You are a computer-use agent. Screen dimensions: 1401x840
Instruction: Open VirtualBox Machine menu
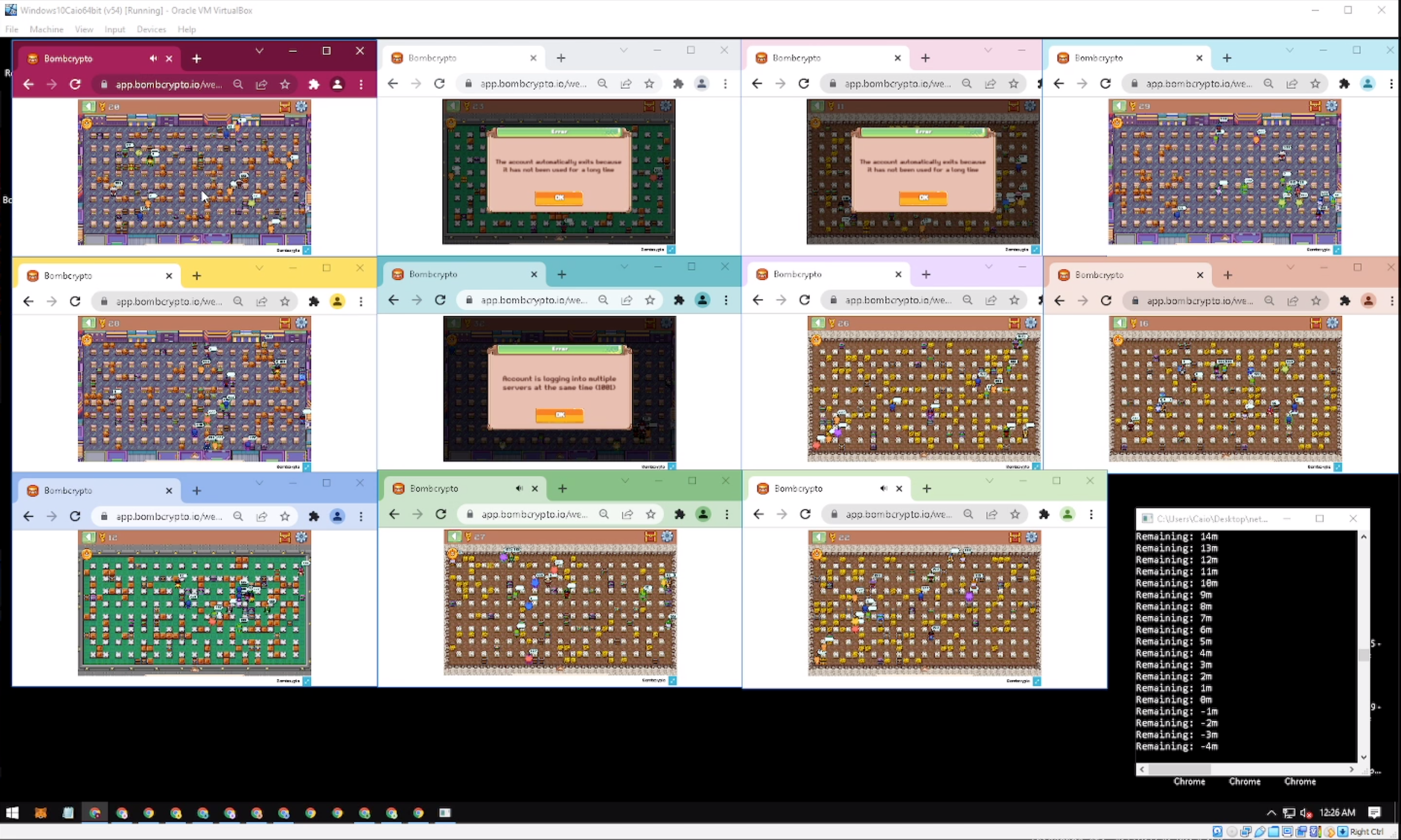[x=47, y=29]
